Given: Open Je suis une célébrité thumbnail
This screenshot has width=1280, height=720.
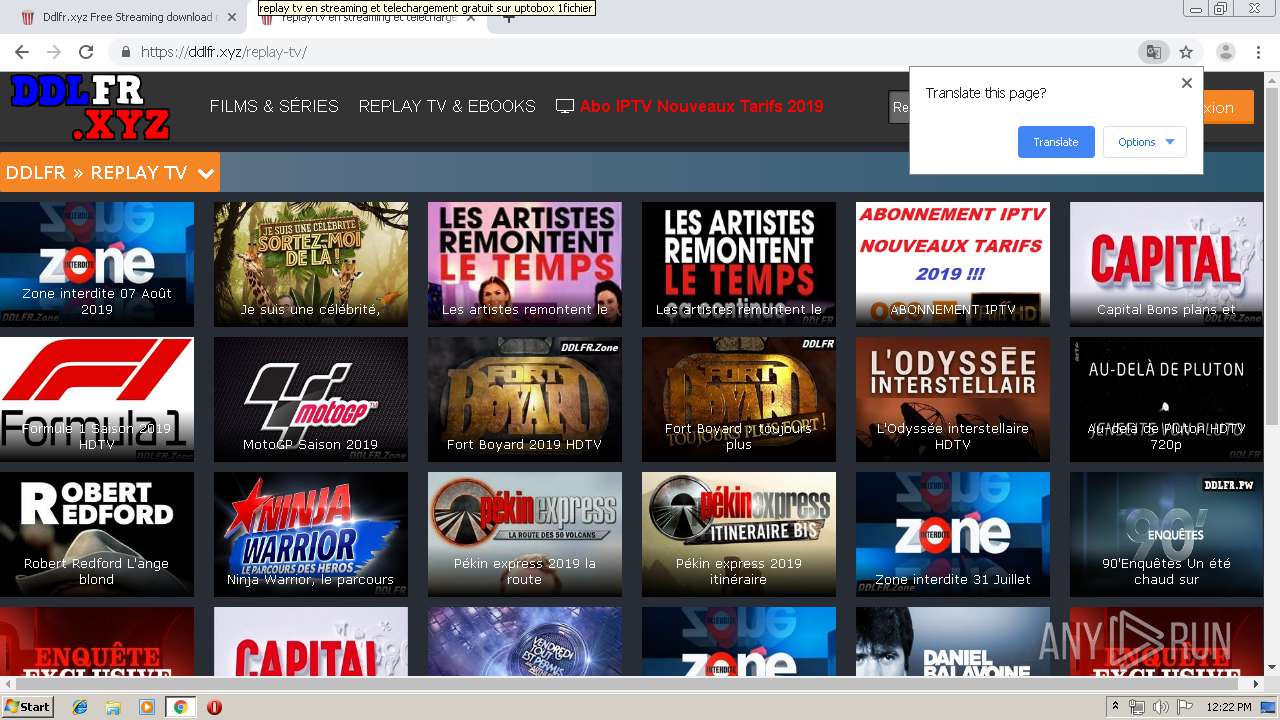Looking at the screenshot, I should click(311, 264).
